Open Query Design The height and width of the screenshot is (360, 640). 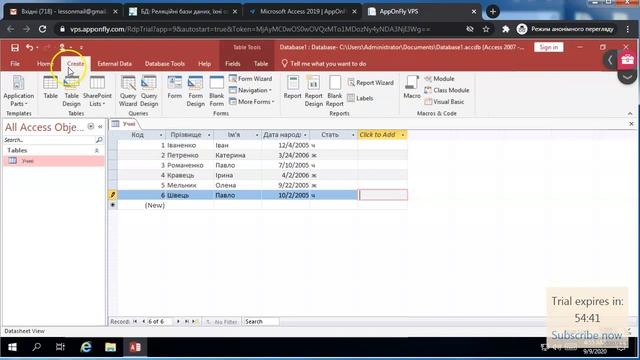pyautogui.click(x=149, y=91)
